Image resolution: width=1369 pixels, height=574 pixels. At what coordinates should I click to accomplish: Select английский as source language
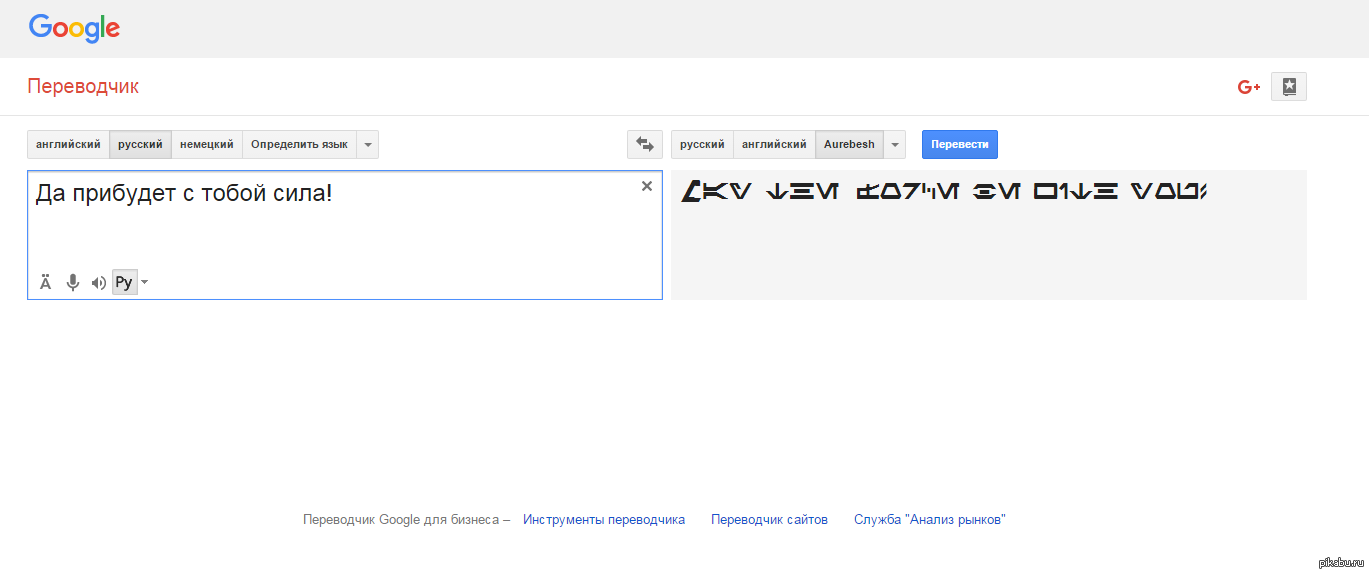click(68, 145)
